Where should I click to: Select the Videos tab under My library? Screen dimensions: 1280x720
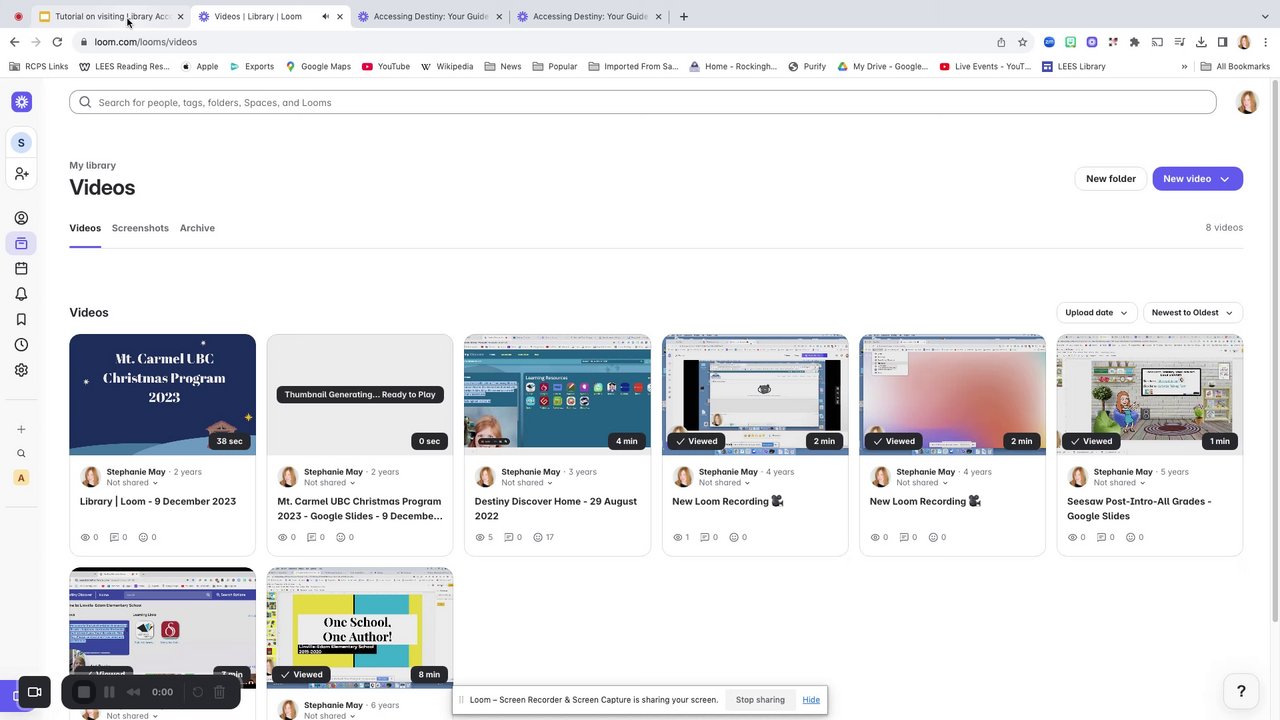[85, 228]
